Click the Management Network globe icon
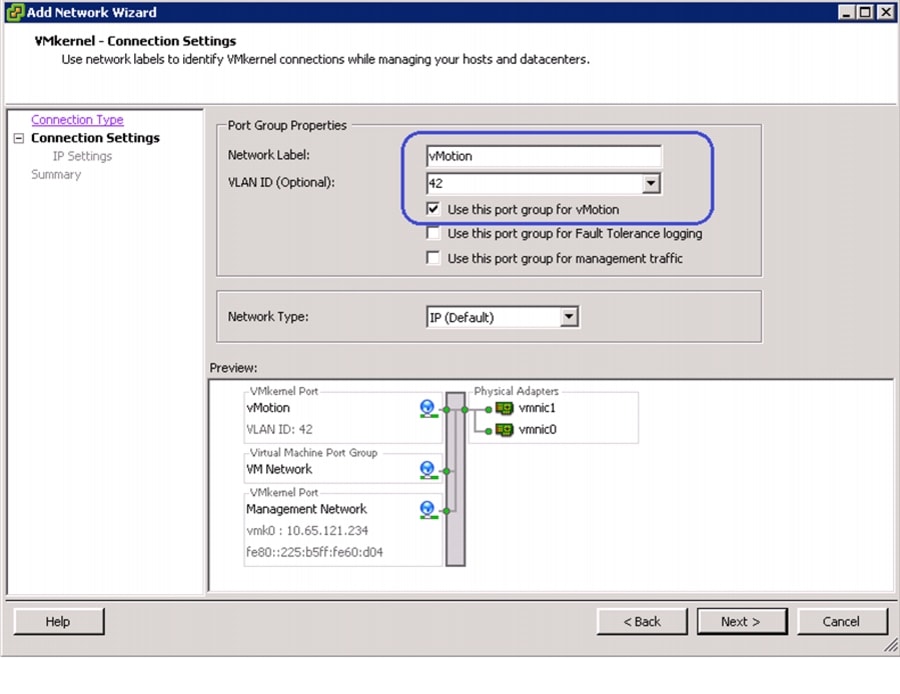 (428, 510)
